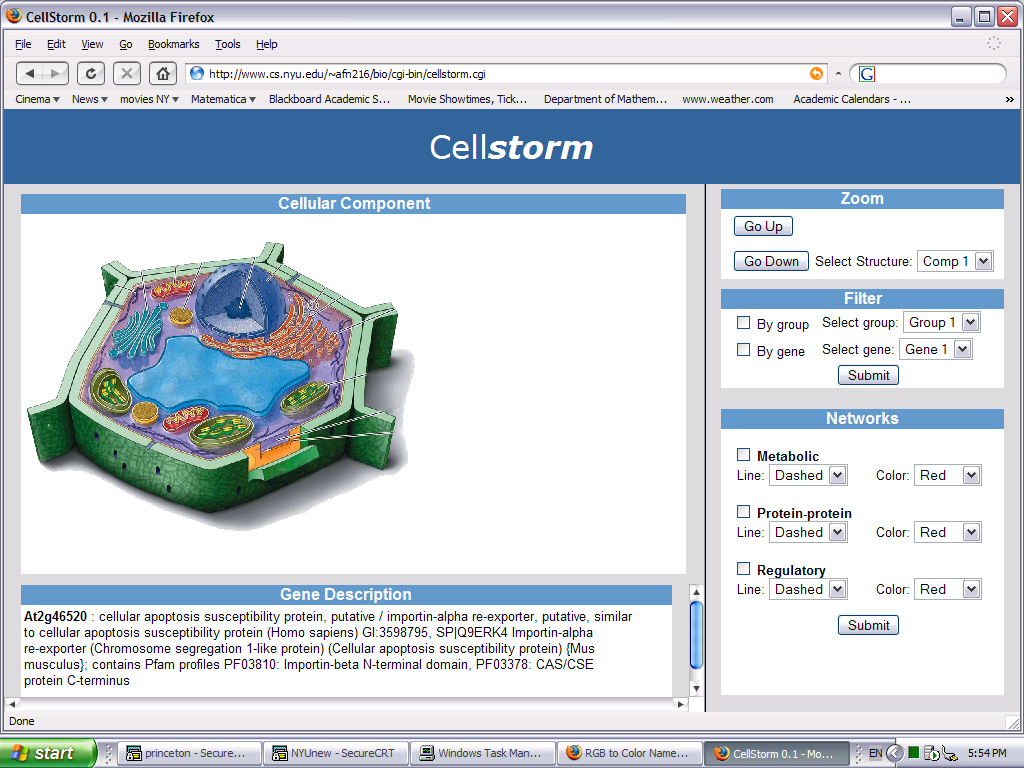This screenshot has height=768, width=1024.
Task: Click the Home toolbar icon
Action: click(x=163, y=73)
